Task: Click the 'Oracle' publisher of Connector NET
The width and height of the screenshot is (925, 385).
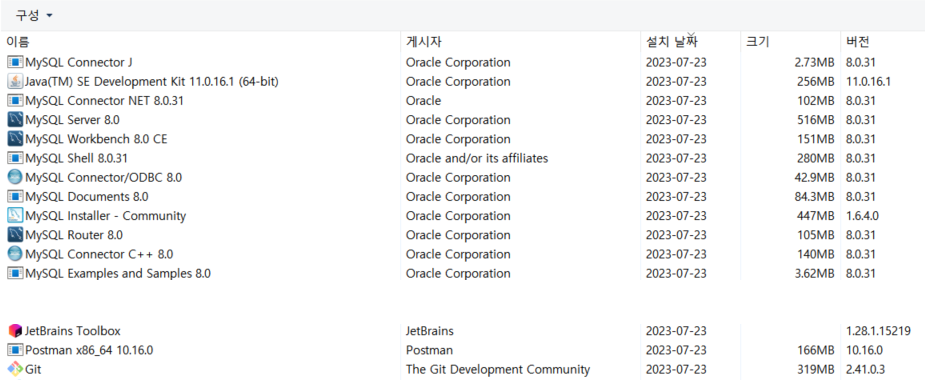Action: click(424, 101)
